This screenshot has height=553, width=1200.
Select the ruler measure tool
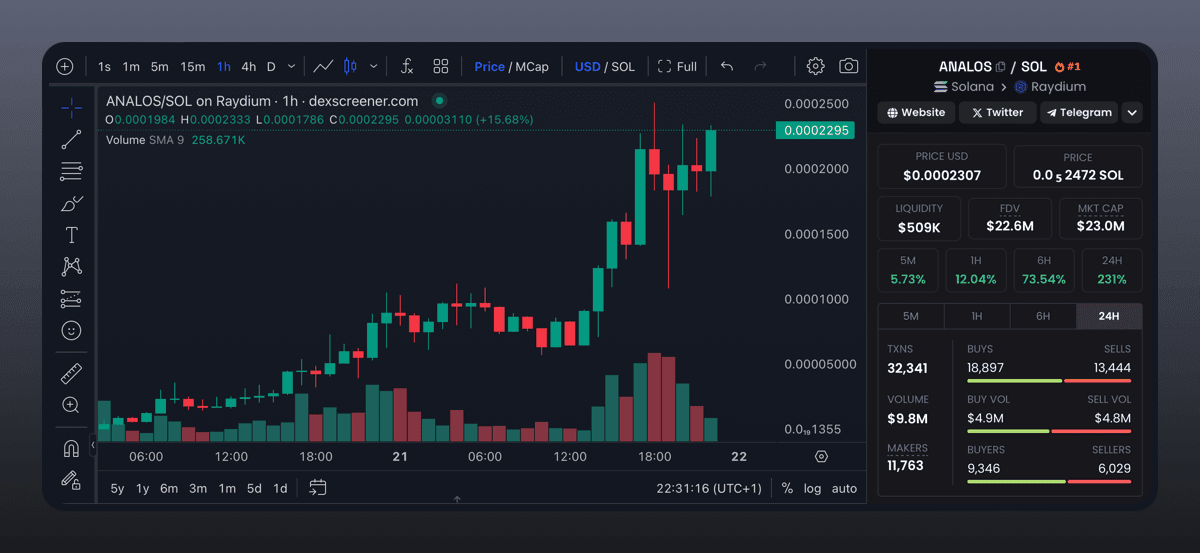(x=71, y=374)
